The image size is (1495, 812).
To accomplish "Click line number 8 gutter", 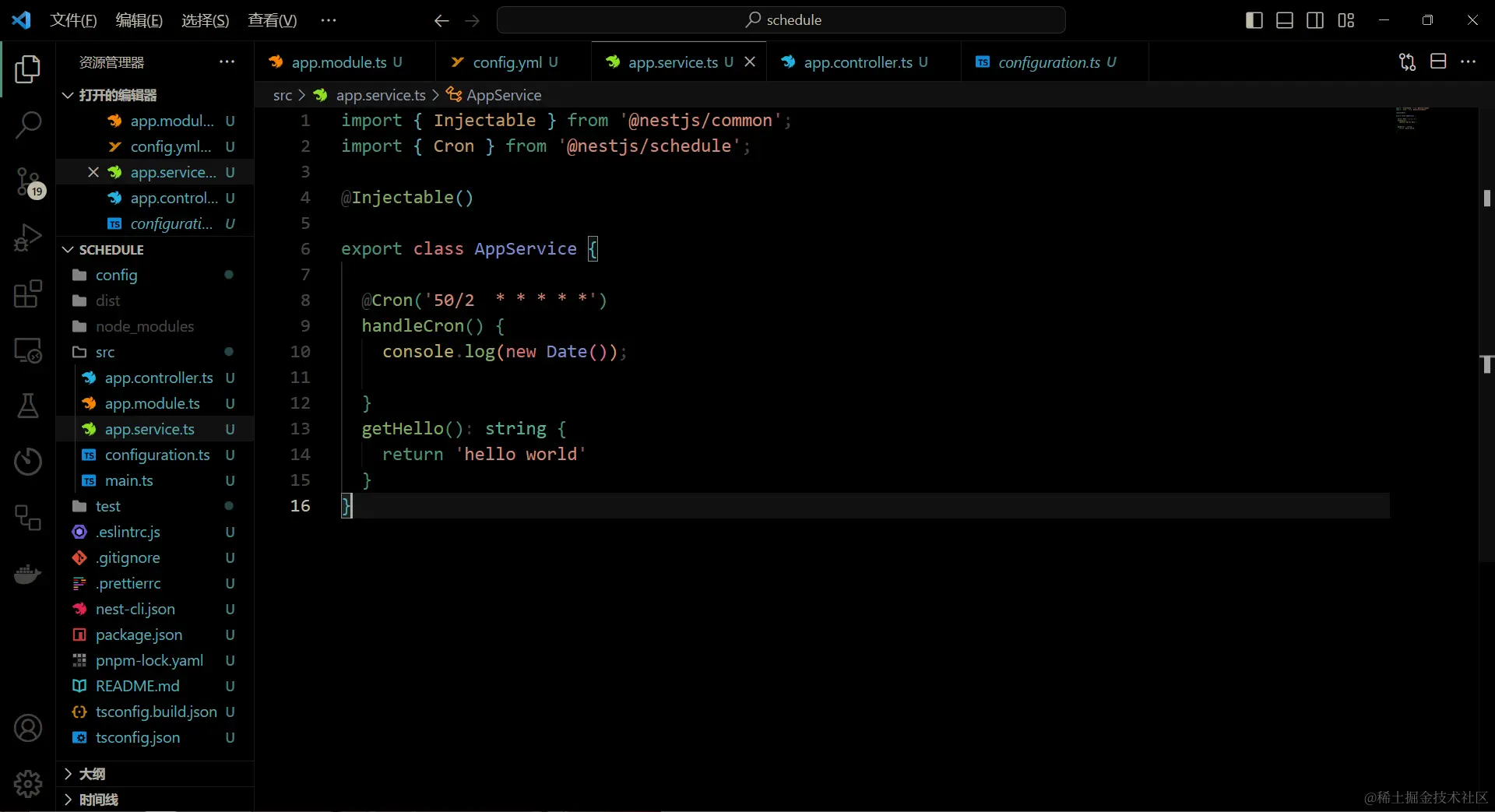I will tap(304, 300).
